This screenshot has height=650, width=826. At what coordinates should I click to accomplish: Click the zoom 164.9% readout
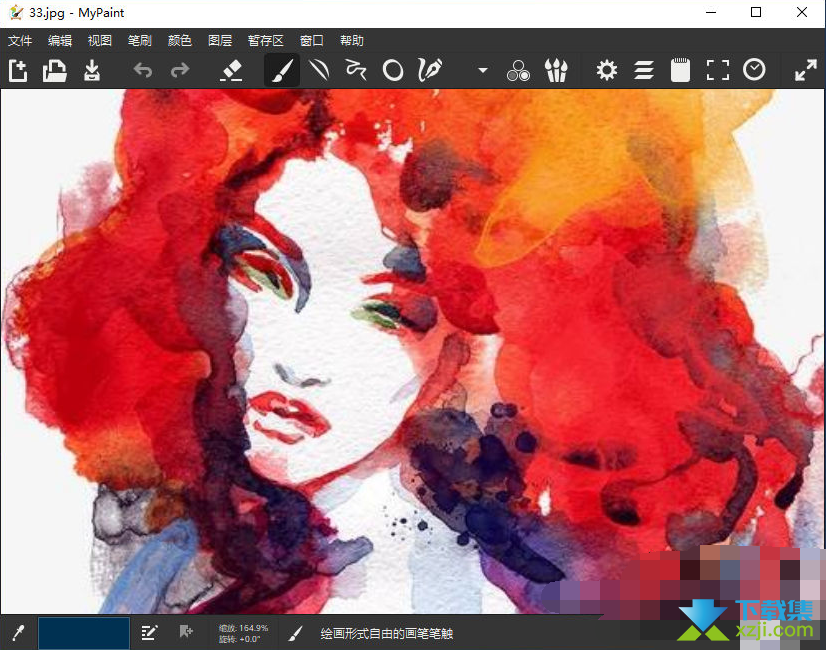243,628
